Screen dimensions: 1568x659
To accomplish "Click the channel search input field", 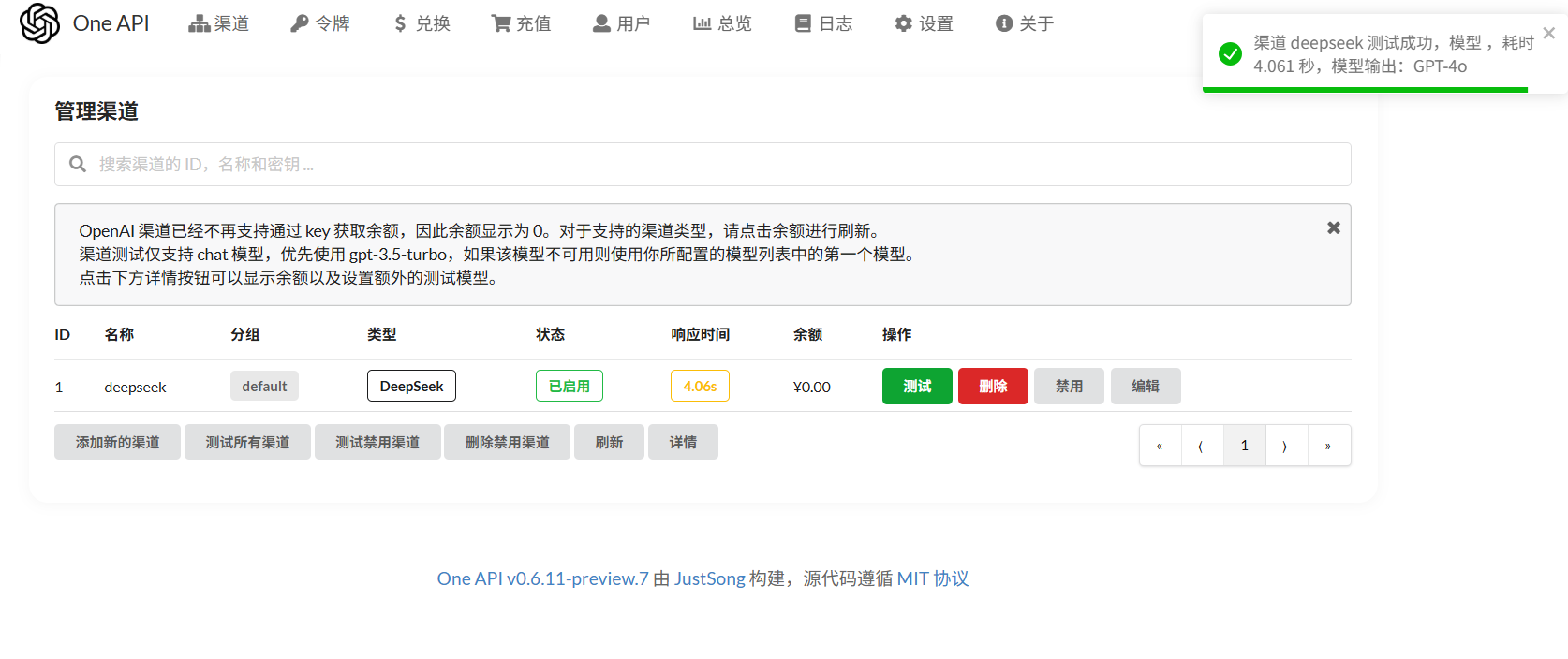I will pyautogui.click(x=703, y=164).
